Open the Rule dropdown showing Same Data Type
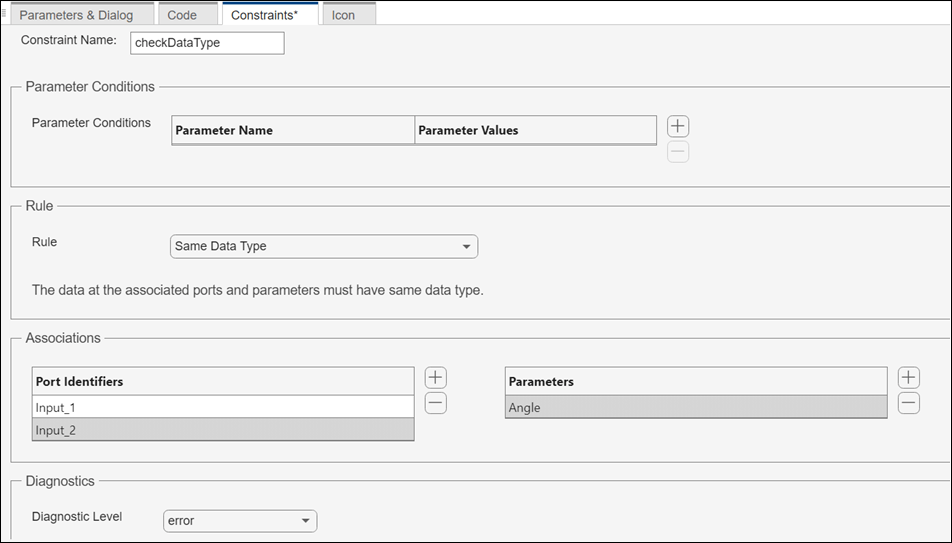 pos(324,246)
